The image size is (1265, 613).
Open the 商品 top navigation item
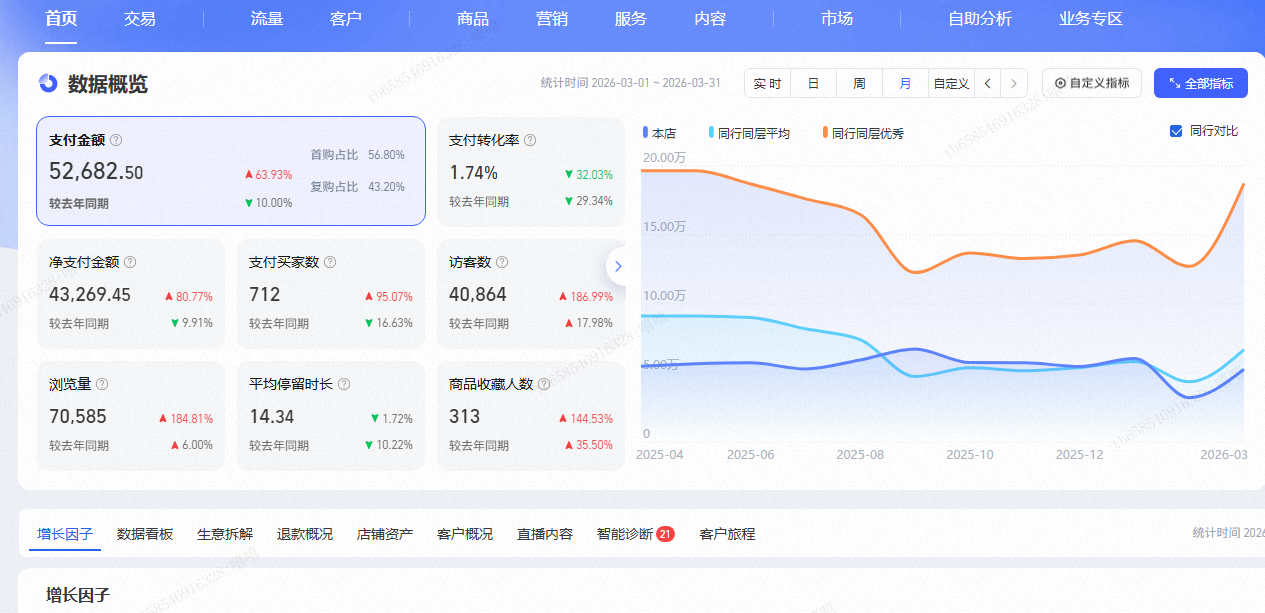point(473,19)
